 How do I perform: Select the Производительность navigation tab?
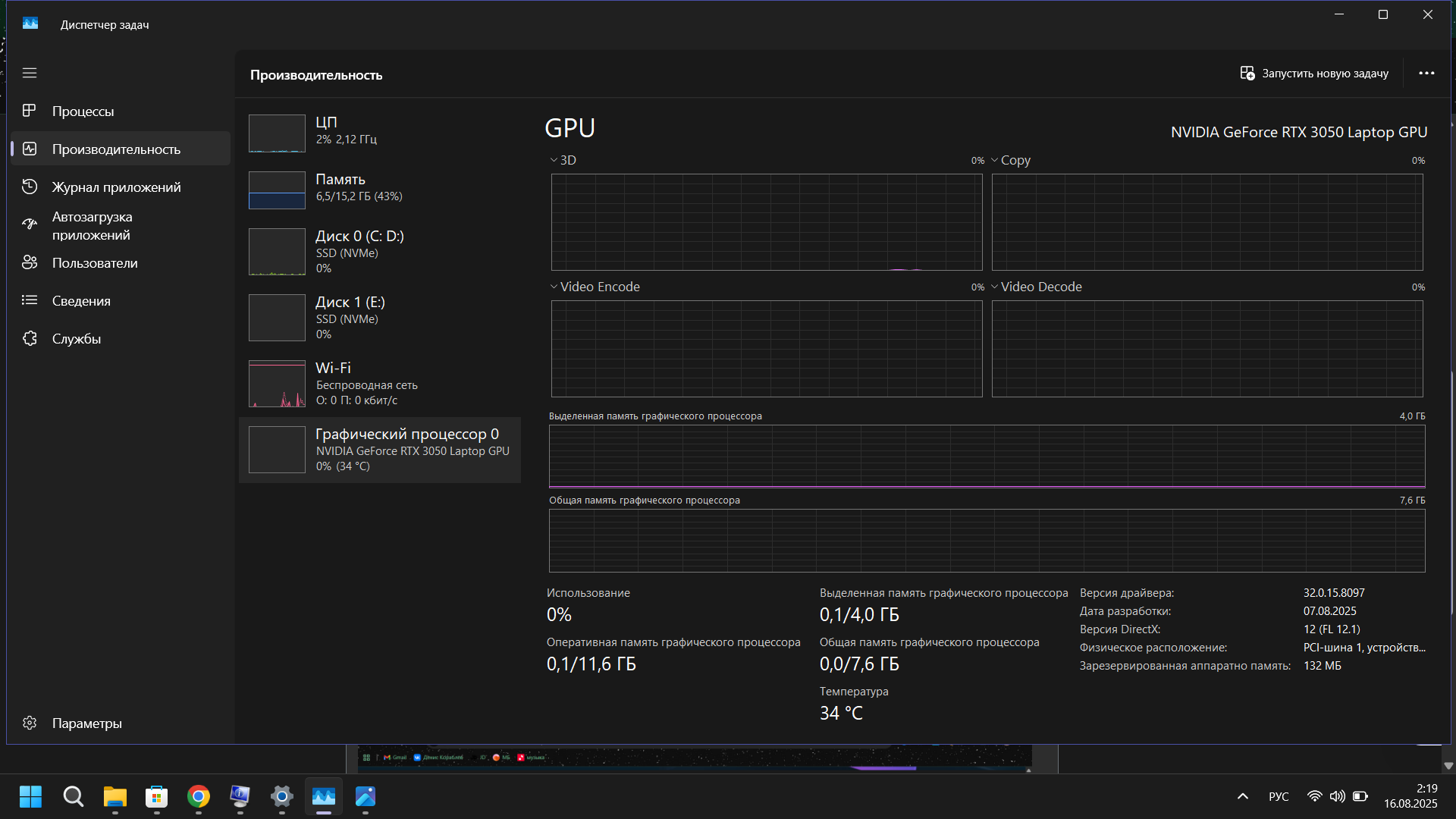121,149
